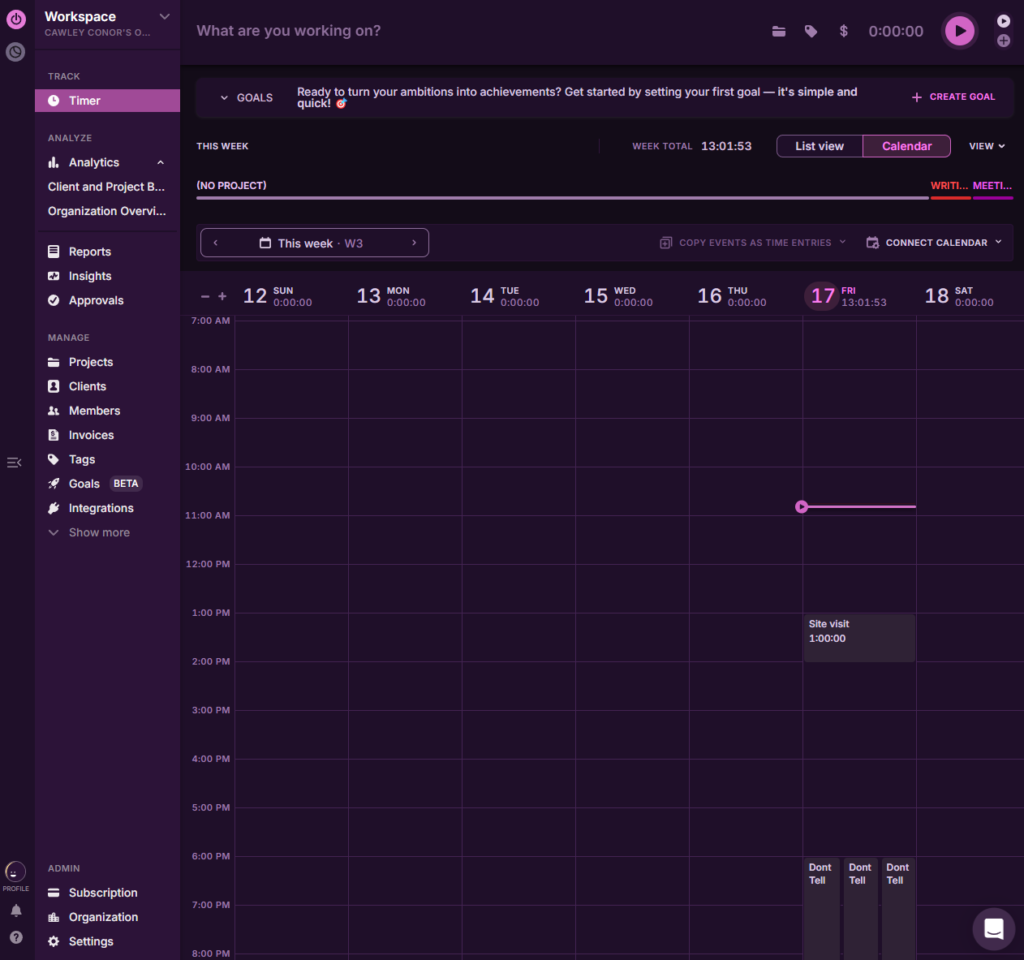Switch to List view
This screenshot has width=1024, height=960.
tap(819, 146)
